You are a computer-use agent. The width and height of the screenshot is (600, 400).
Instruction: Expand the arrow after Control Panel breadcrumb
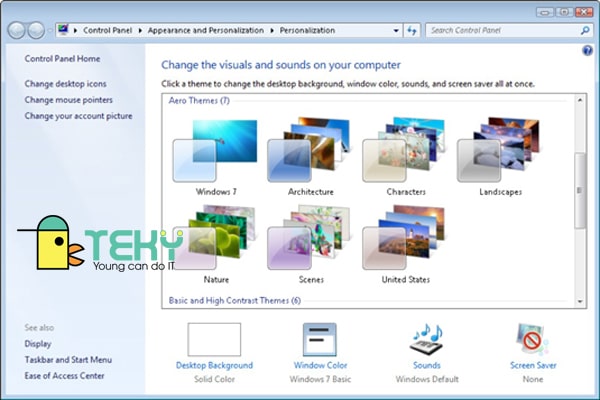click(140, 30)
